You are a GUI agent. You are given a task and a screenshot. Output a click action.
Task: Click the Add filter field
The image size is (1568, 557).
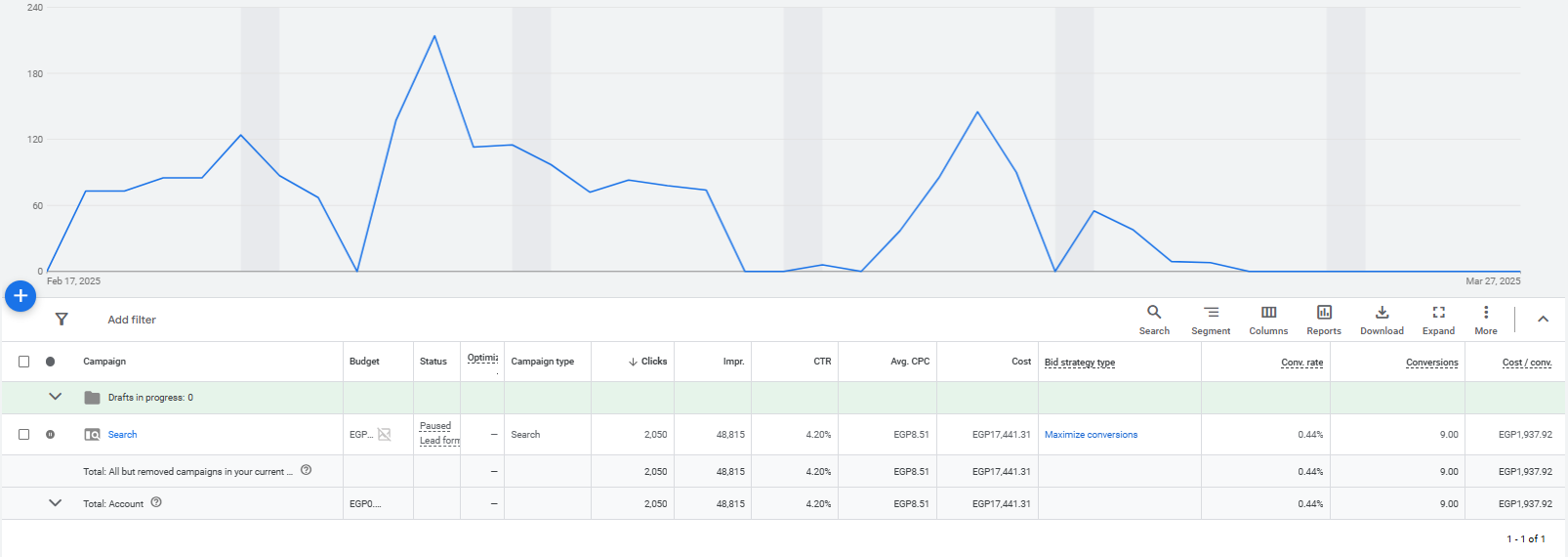tap(132, 320)
